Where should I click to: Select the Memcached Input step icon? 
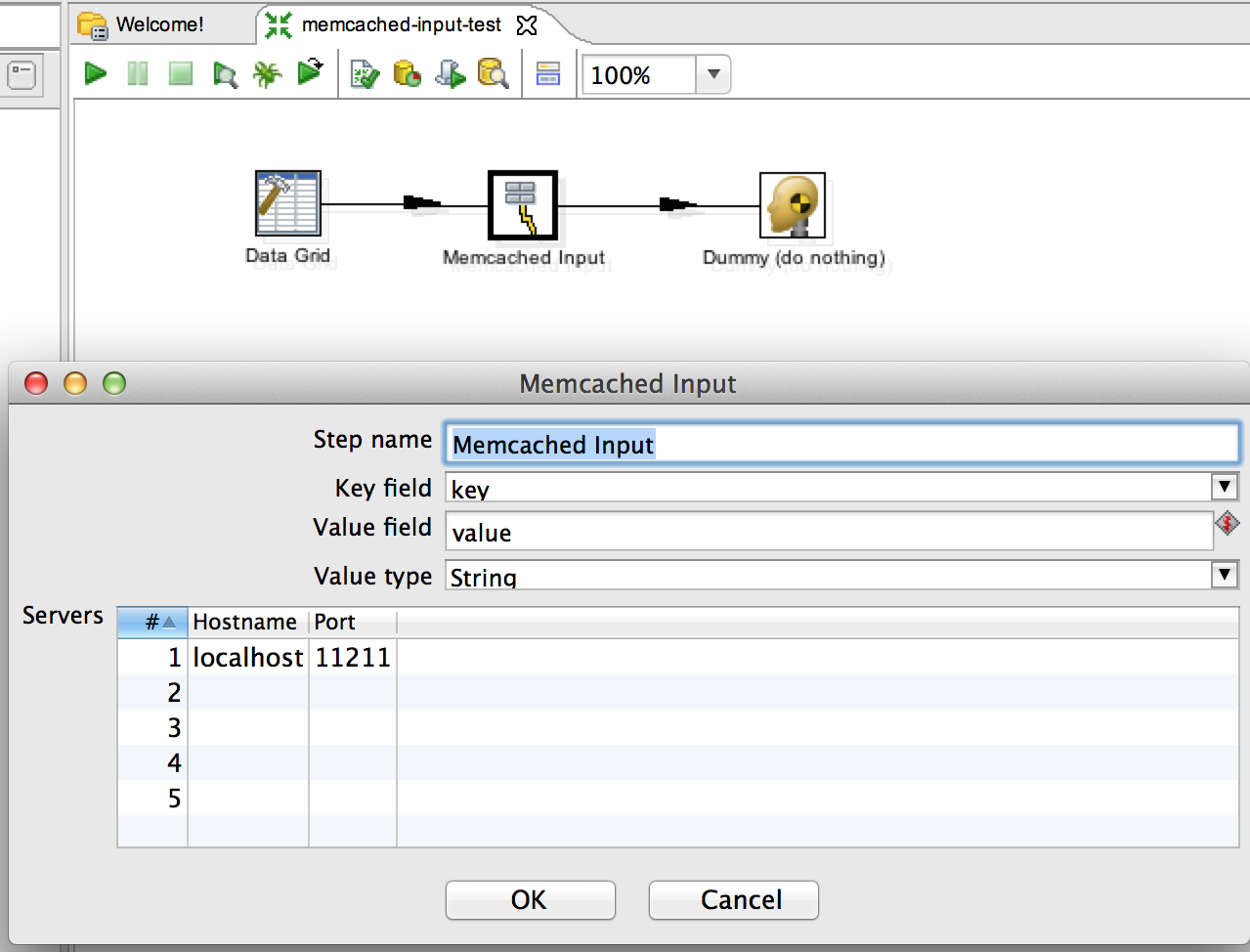523,205
